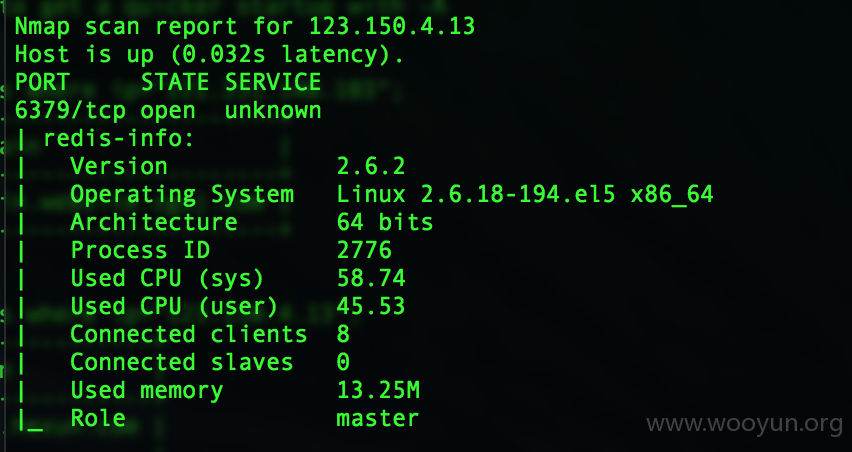Click the Process ID value 2776

tap(364, 250)
